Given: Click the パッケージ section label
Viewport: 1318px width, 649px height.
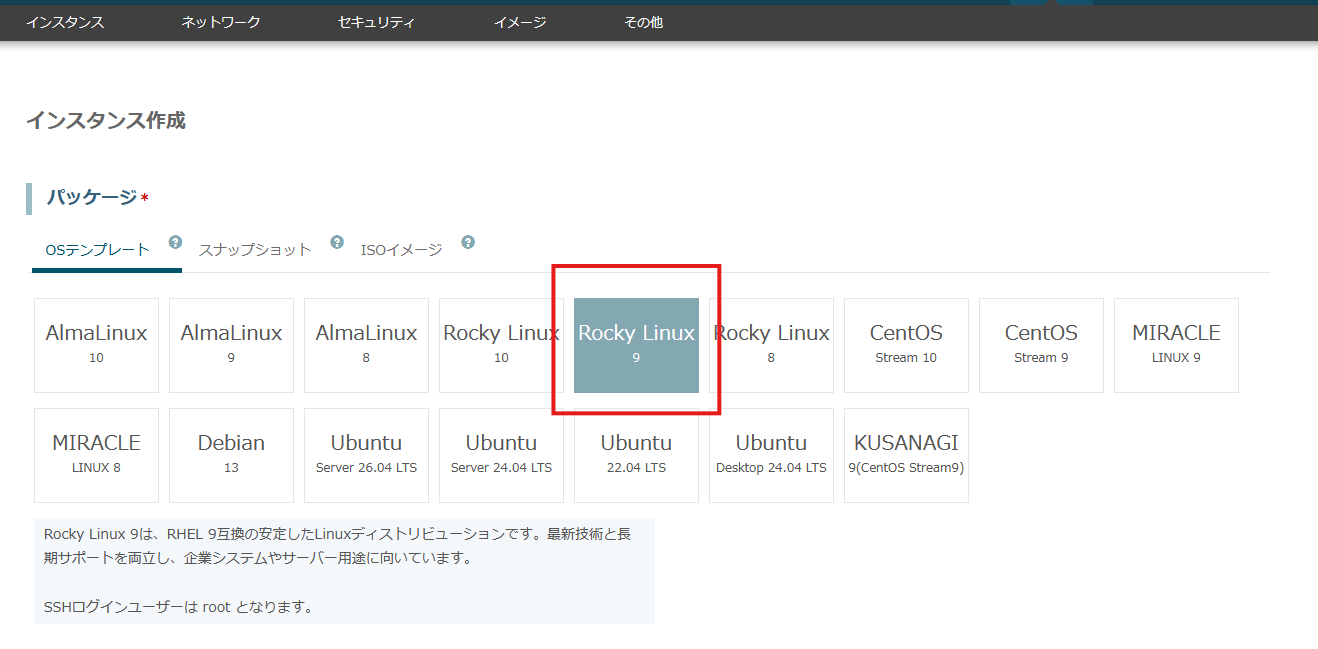Looking at the screenshot, I should [x=92, y=198].
